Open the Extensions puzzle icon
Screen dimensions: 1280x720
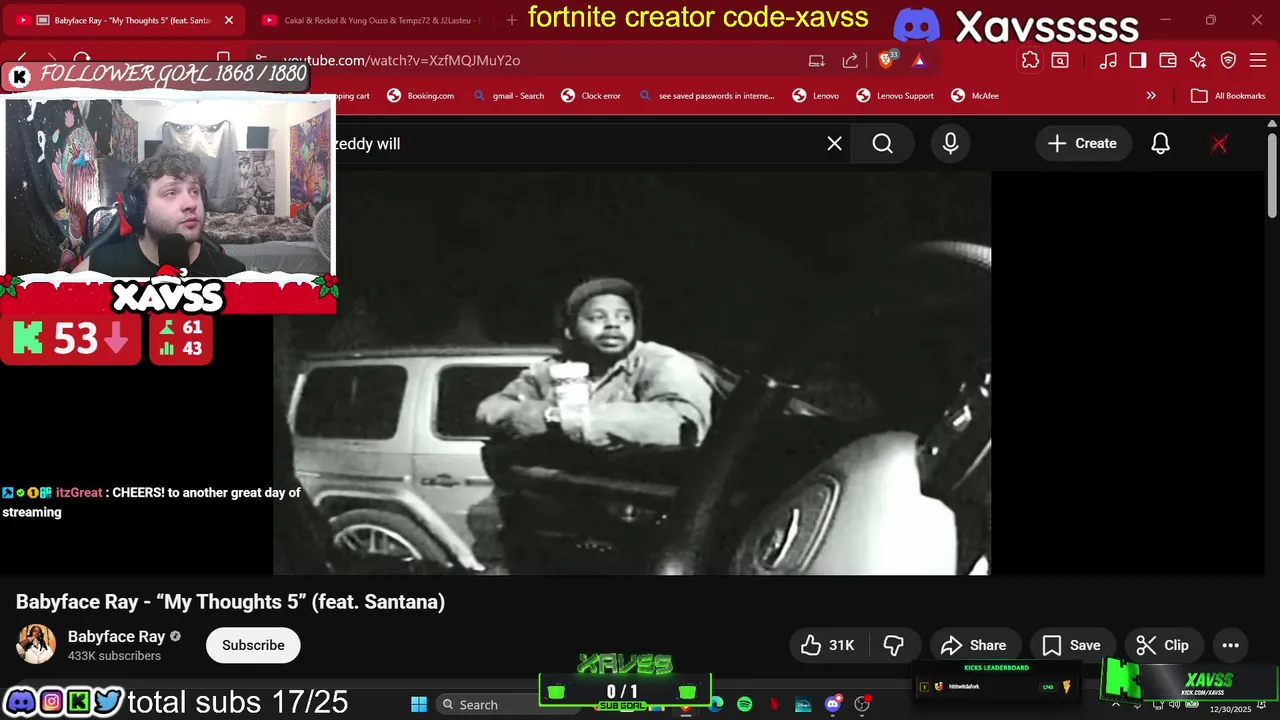1030,60
